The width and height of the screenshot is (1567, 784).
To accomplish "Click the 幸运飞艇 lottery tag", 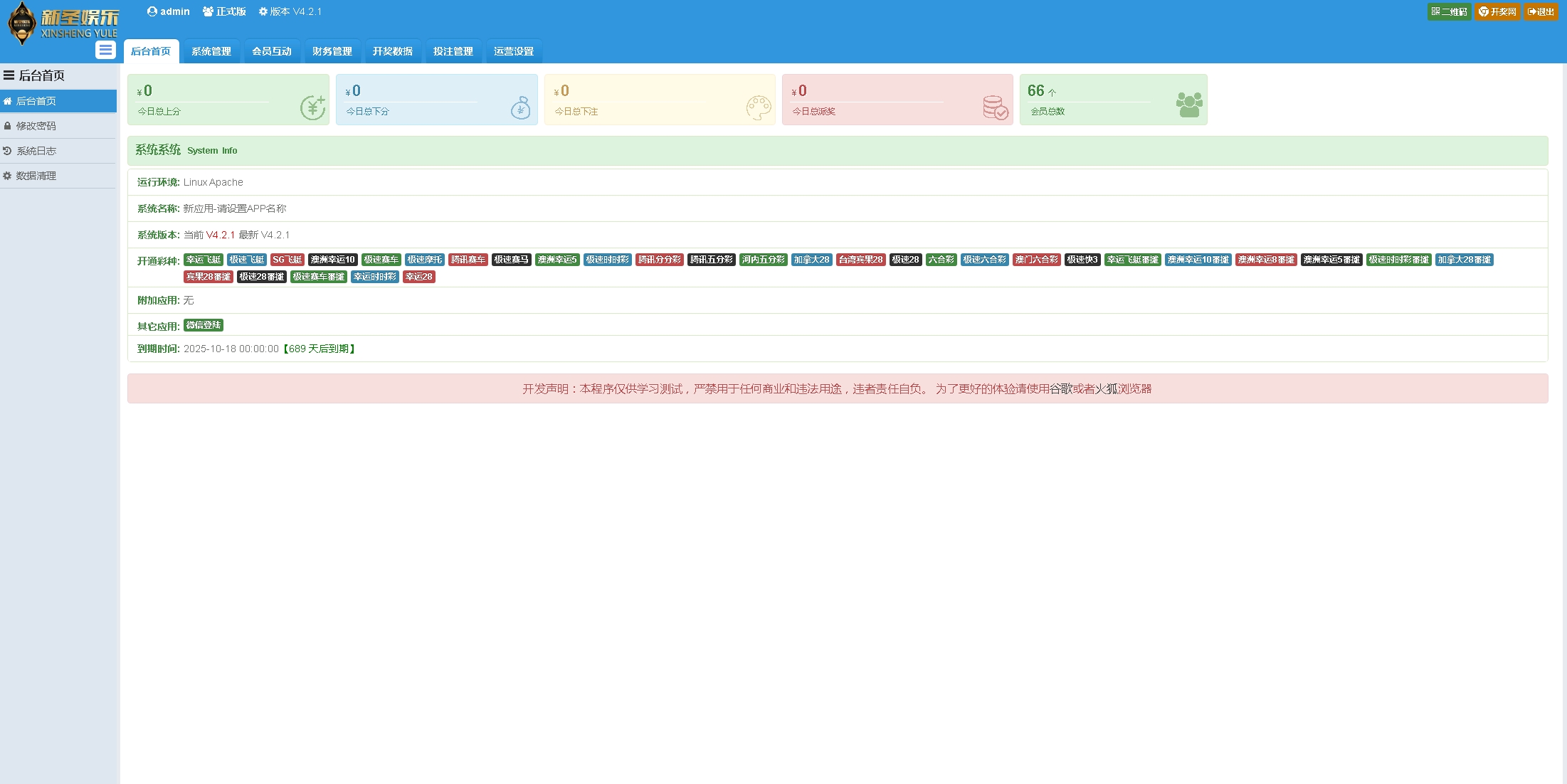I will 204,260.
